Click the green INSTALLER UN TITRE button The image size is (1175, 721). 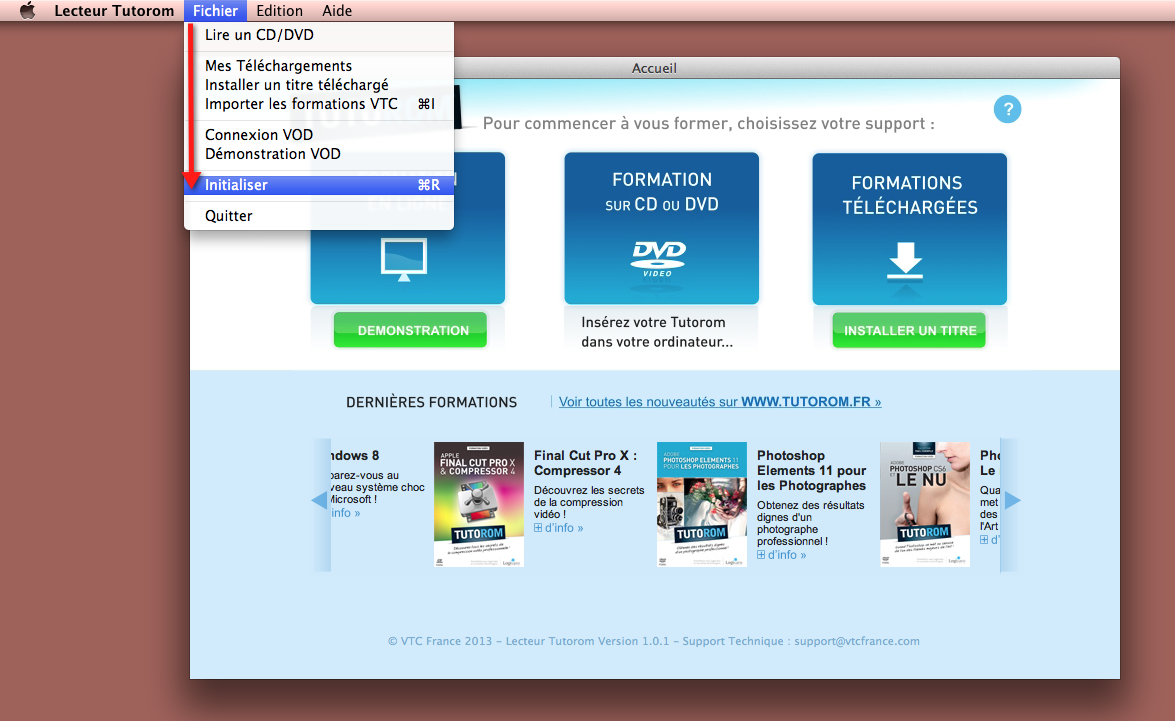pos(909,331)
